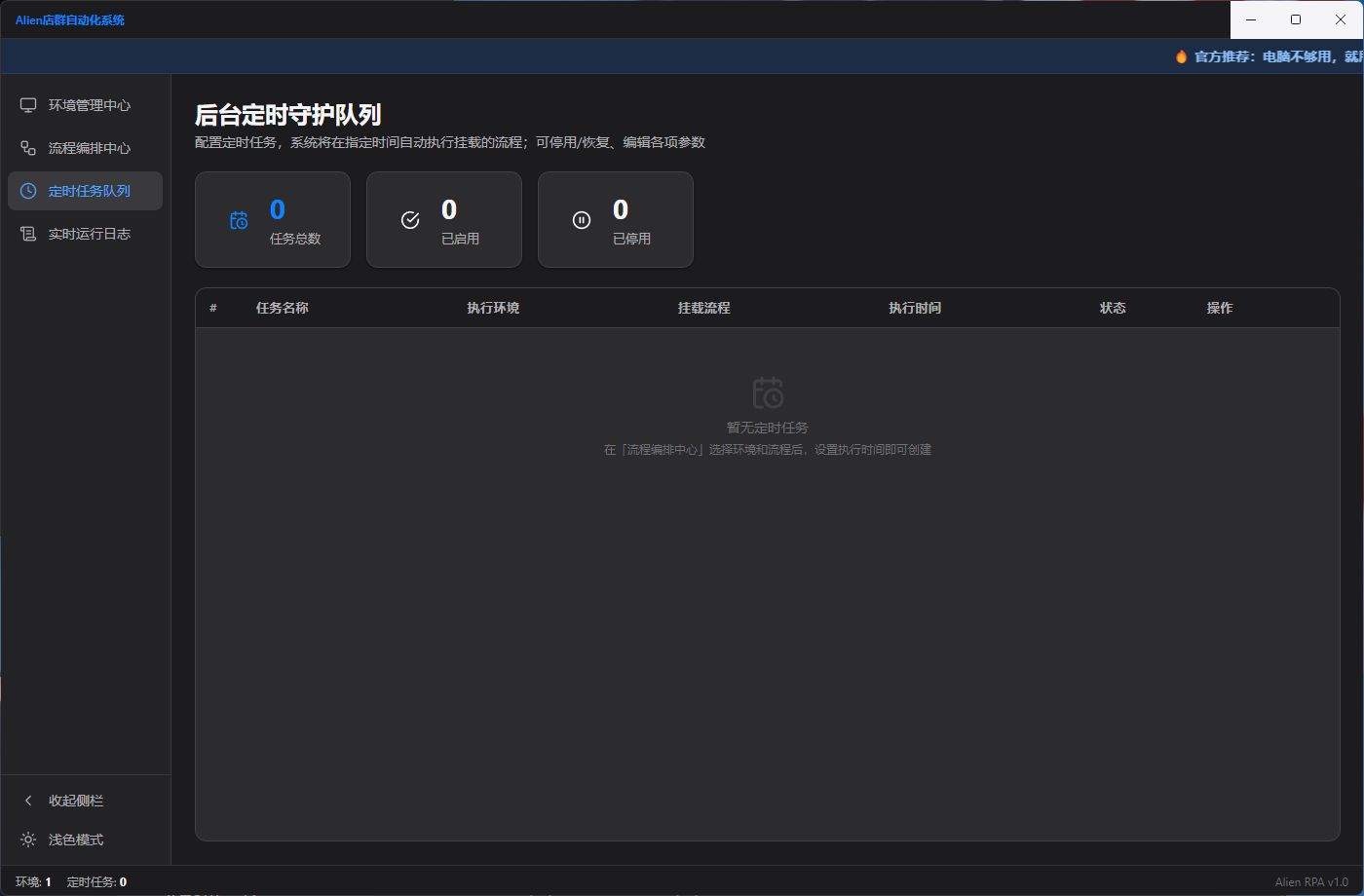
Task: Click the check-circle icon in the 已启用 card
Action: pyautogui.click(x=410, y=220)
